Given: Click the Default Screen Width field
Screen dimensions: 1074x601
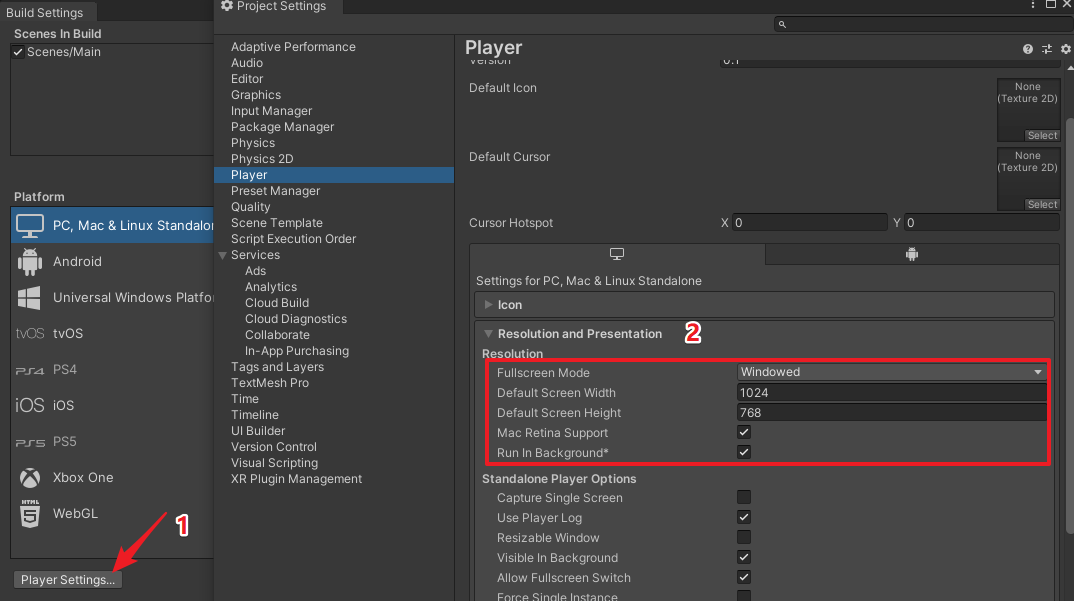Looking at the screenshot, I should [892, 393].
